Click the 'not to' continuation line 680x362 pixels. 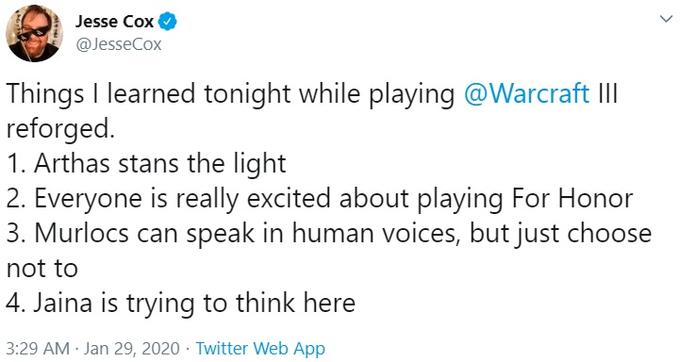click(42, 268)
